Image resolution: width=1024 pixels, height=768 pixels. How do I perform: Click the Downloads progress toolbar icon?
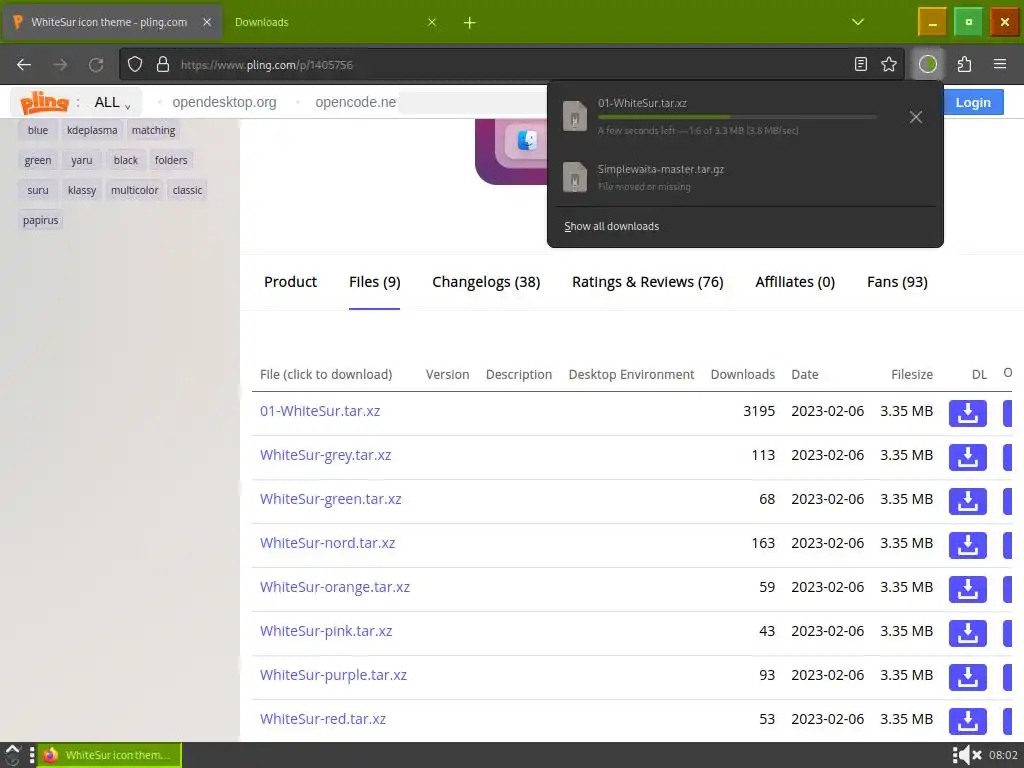927,64
